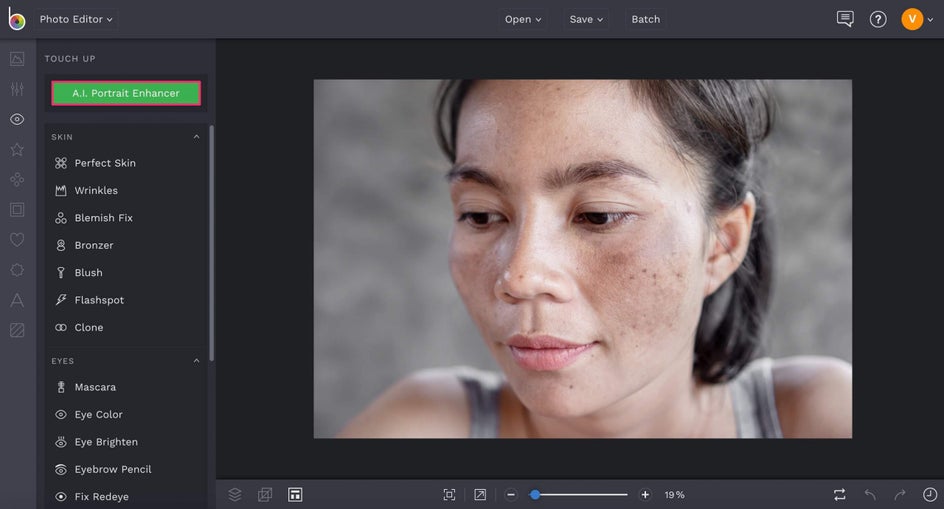This screenshot has height=509, width=944.
Task: Open the Touch Up eye icon in sidebar
Action: pos(17,119)
